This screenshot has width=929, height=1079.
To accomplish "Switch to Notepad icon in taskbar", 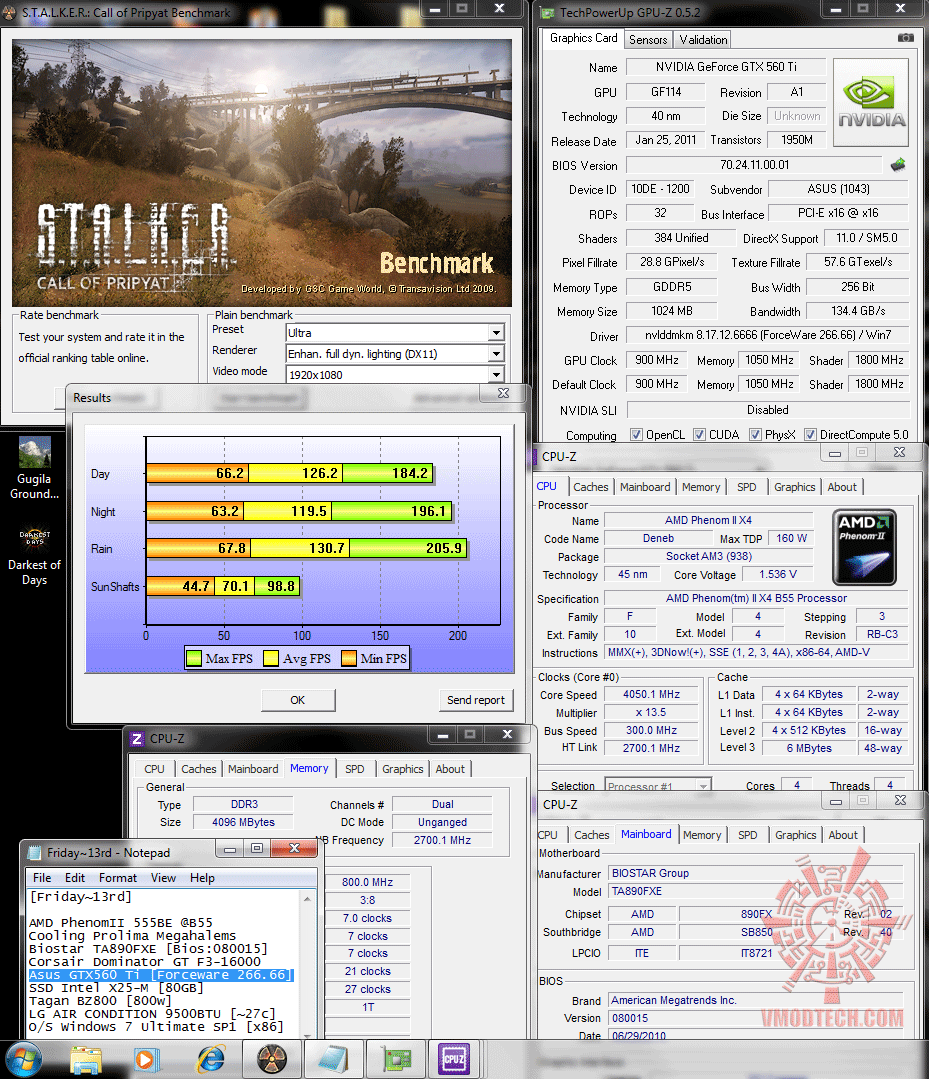I will coord(333,1060).
